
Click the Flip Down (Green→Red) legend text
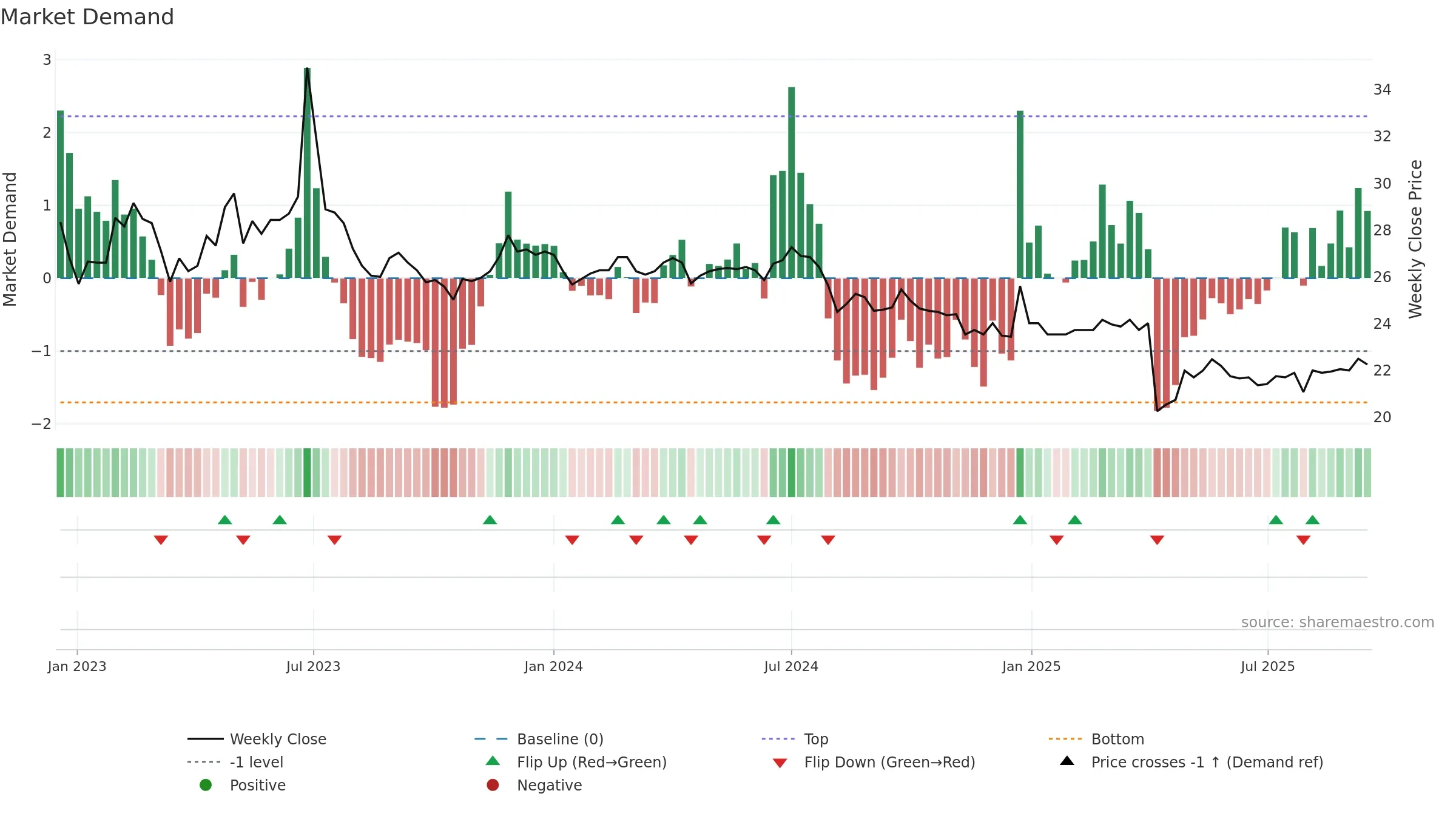tap(889, 762)
